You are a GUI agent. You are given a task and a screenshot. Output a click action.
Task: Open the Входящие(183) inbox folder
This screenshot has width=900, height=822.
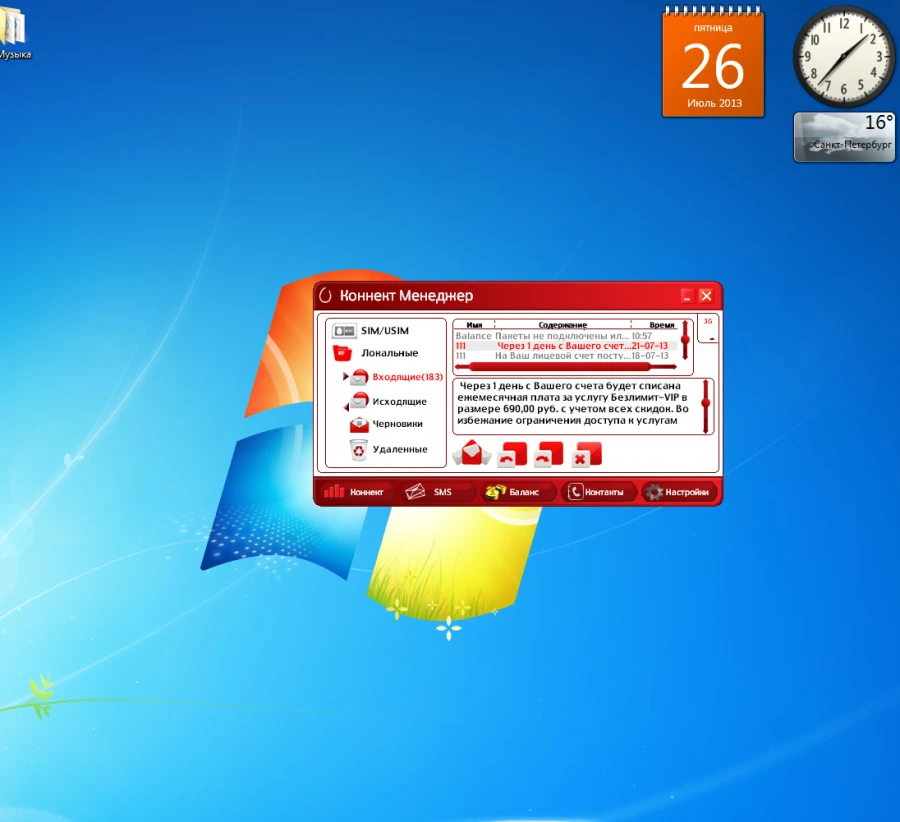396,377
